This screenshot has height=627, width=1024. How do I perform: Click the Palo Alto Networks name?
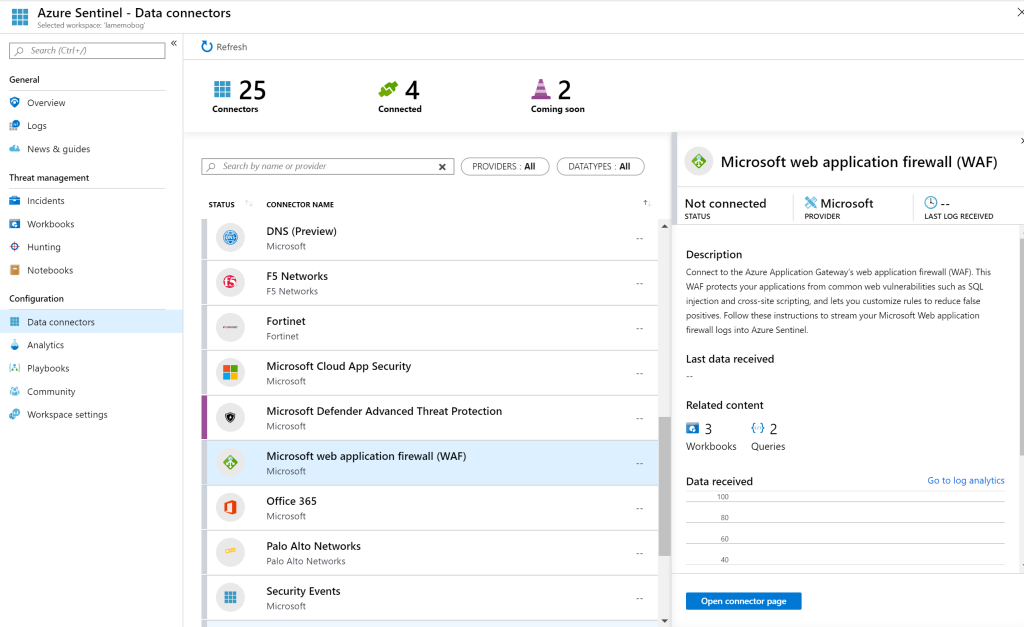[x=313, y=546]
